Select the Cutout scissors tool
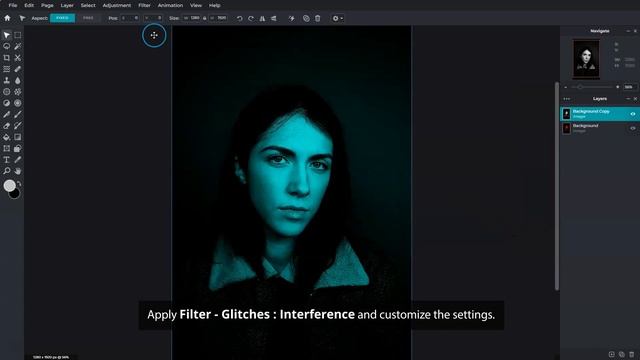This screenshot has width=640, height=360. click(x=18, y=58)
